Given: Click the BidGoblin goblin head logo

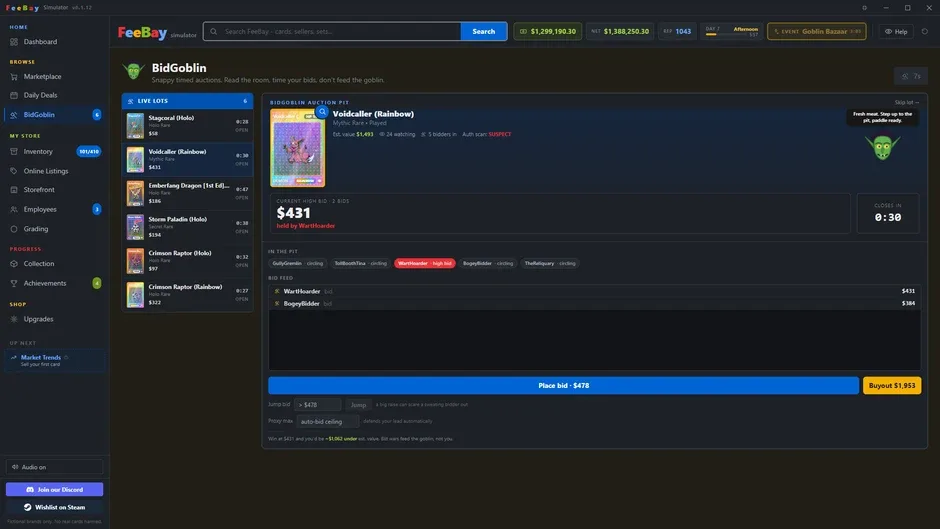Looking at the screenshot, I should [134, 71].
